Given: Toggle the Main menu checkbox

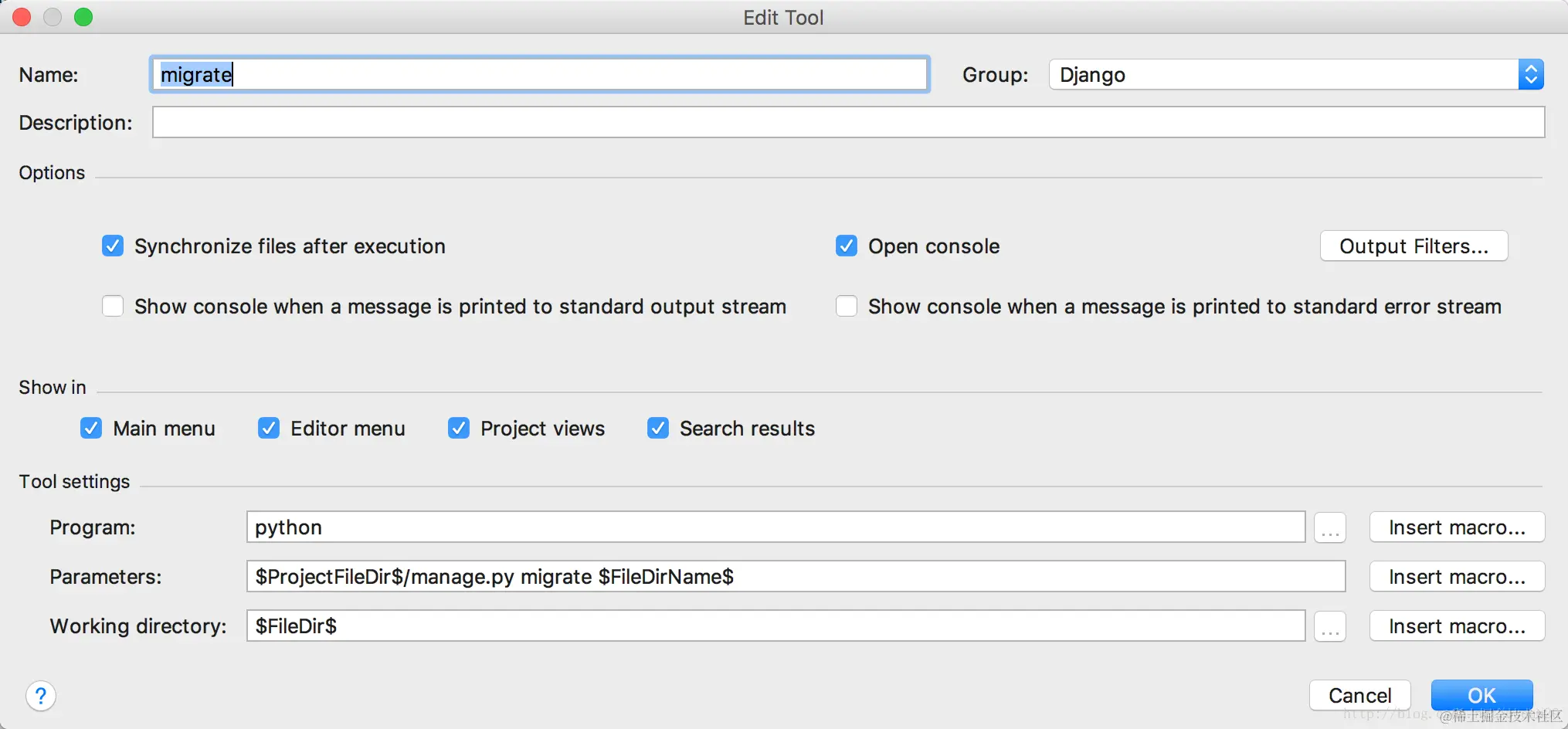Looking at the screenshot, I should point(91,429).
